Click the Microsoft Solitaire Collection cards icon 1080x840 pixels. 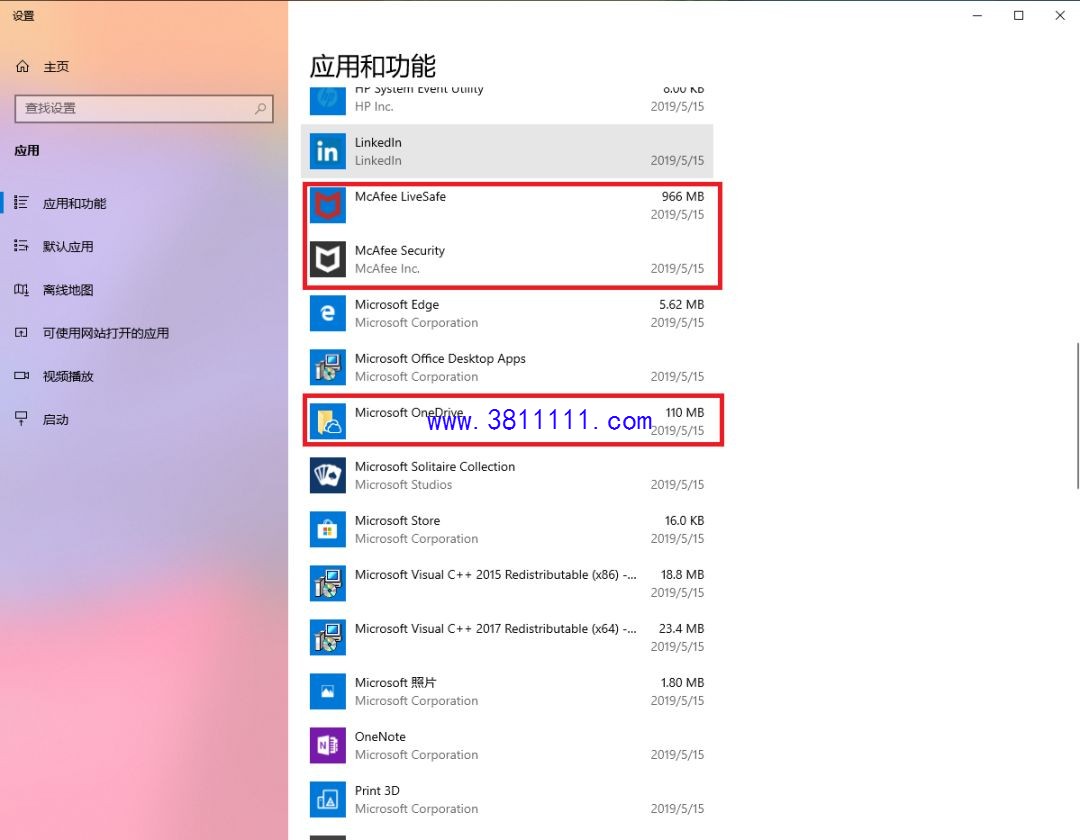[x=327, y=475]
